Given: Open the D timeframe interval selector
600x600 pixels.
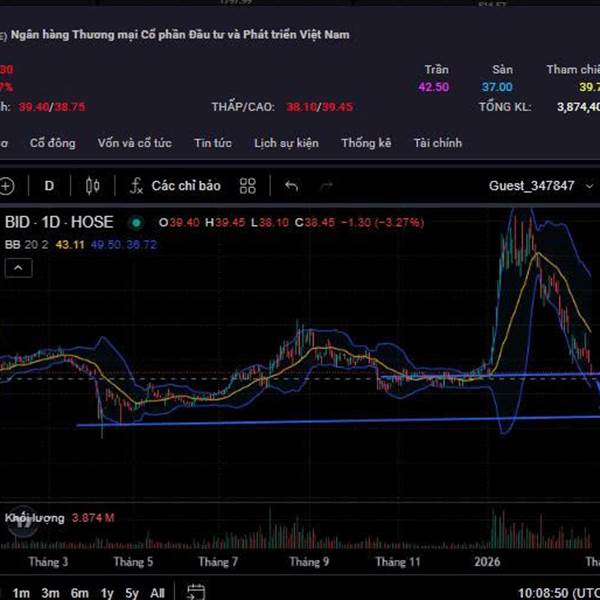Looking at the screenshot, I should click(x=49, y=186).
